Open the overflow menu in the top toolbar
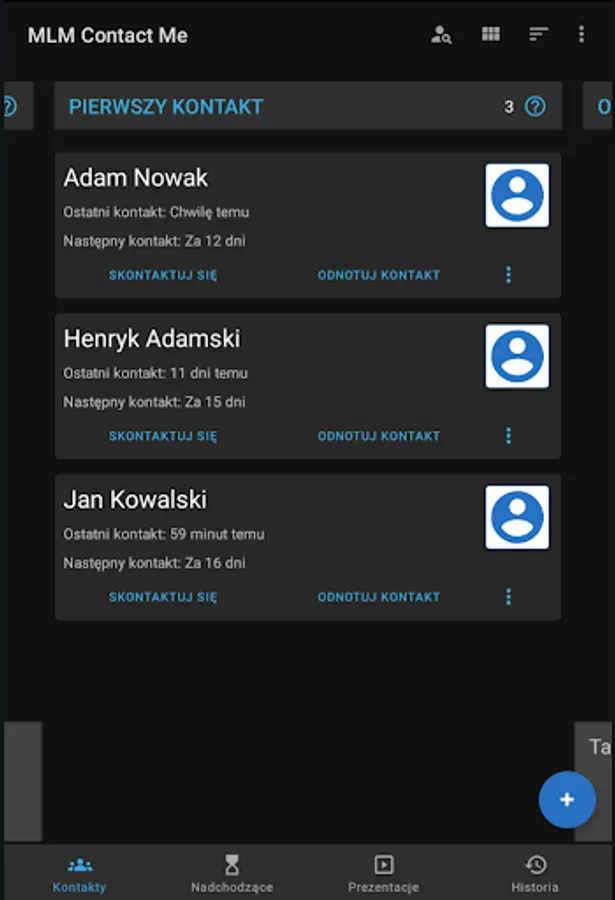Screen dimensions: 615x900 [581, 34]
